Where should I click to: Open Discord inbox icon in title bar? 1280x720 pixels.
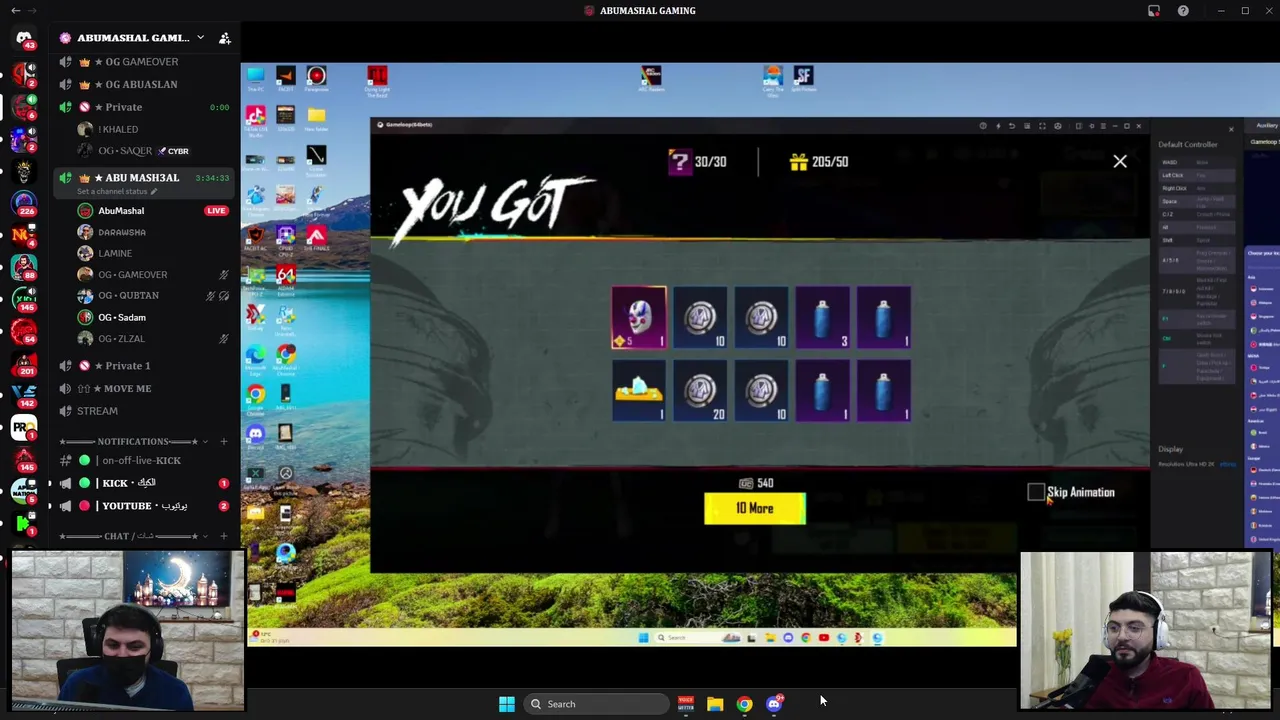[1154, 11]
